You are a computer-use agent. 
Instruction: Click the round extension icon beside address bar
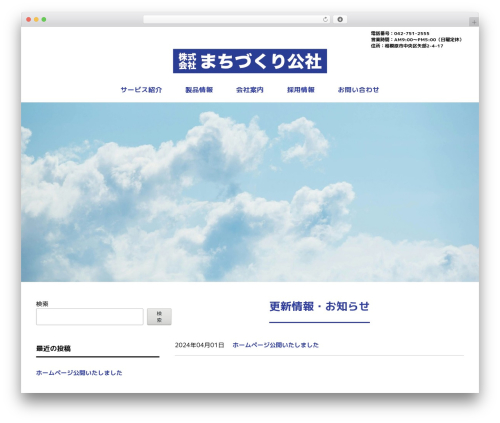(x=340, y=20)
